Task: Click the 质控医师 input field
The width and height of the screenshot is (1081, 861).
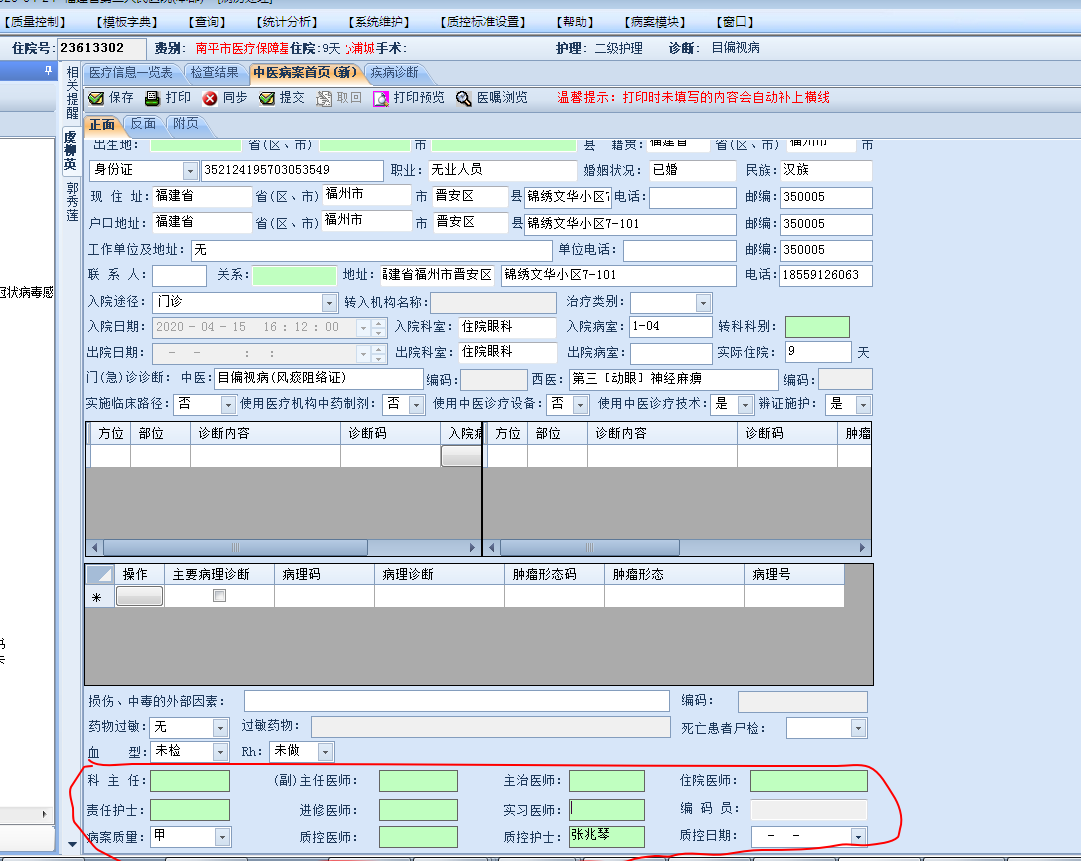Action: (x=418, y=837)
